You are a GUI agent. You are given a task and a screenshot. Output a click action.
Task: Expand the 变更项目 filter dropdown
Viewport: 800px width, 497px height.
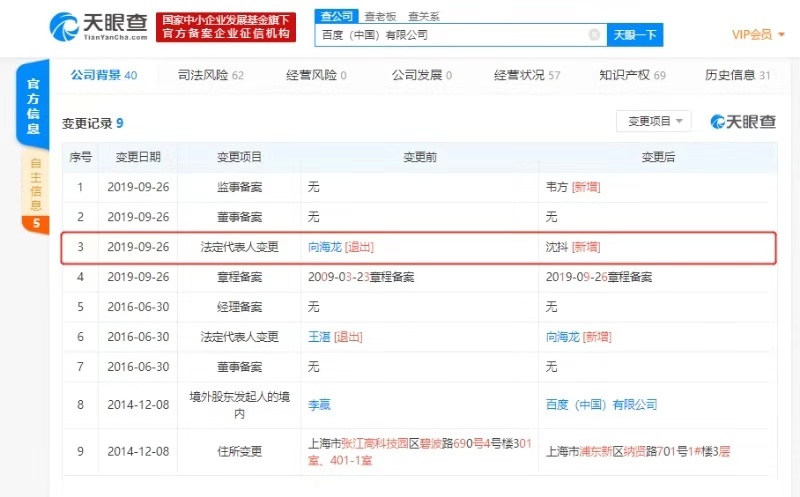[654, 121]
